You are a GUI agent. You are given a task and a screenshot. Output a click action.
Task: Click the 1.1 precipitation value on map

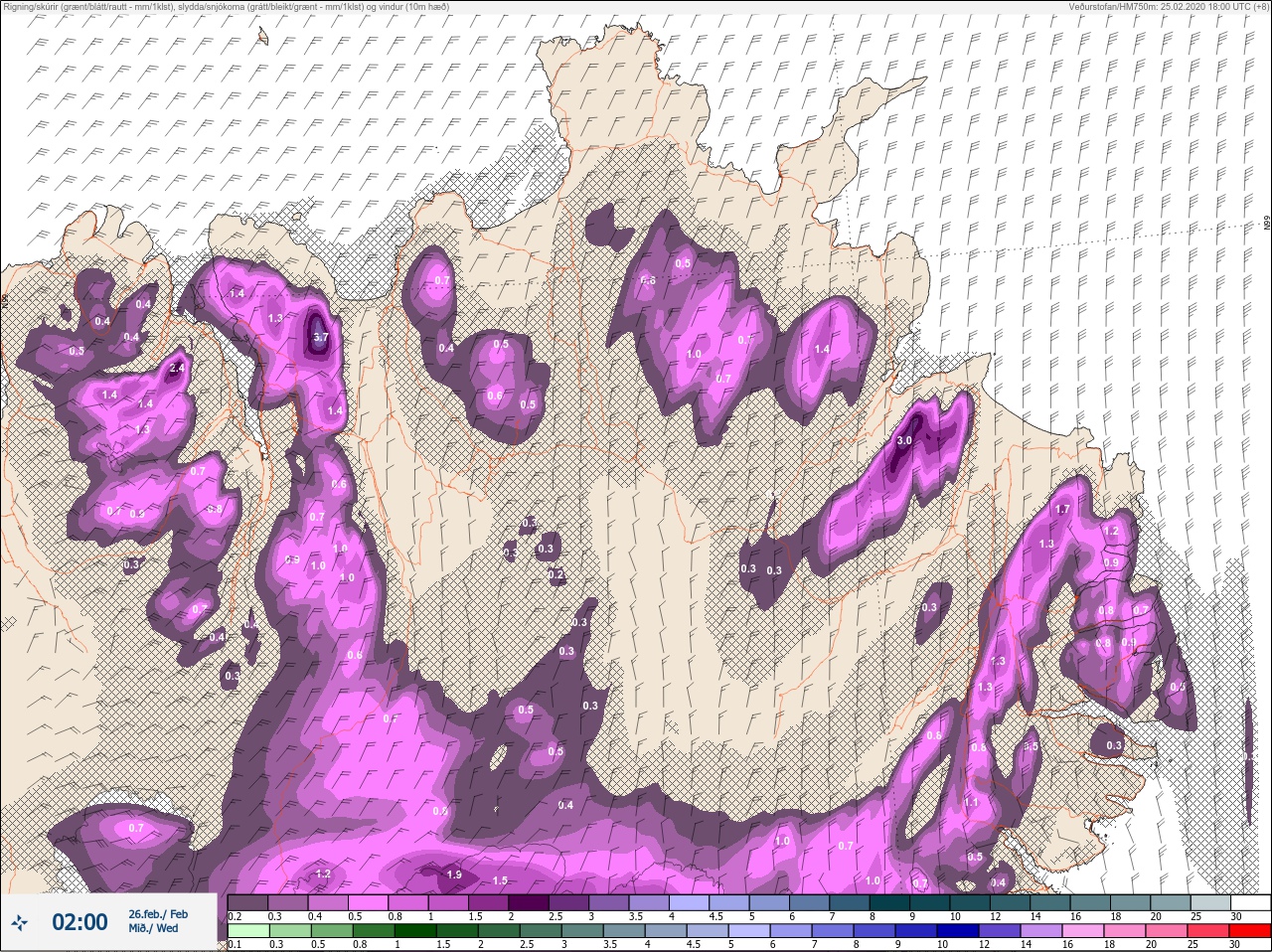tap(971, 802)
